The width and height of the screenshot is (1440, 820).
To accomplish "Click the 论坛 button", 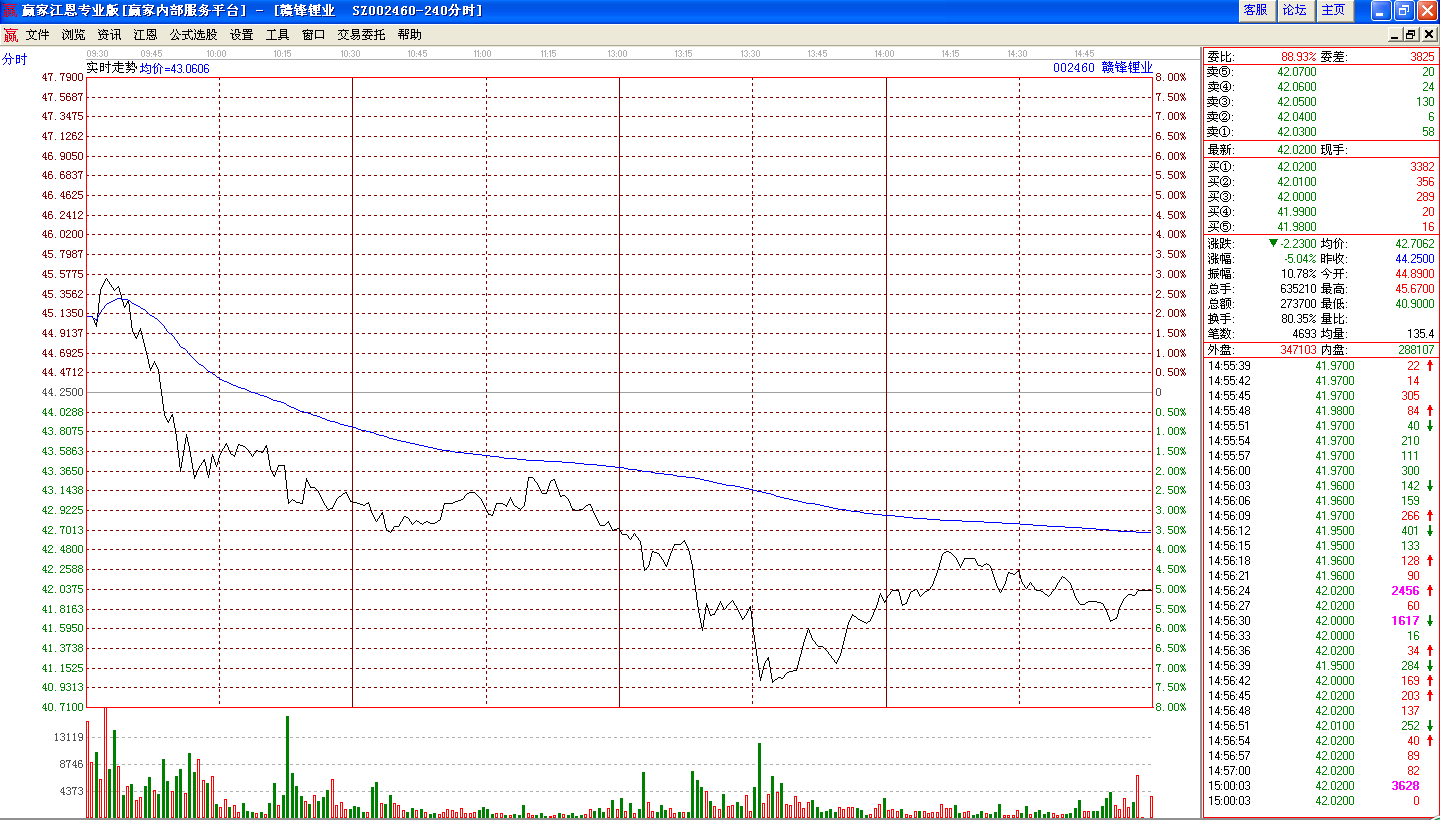I will coord(1295,10).
